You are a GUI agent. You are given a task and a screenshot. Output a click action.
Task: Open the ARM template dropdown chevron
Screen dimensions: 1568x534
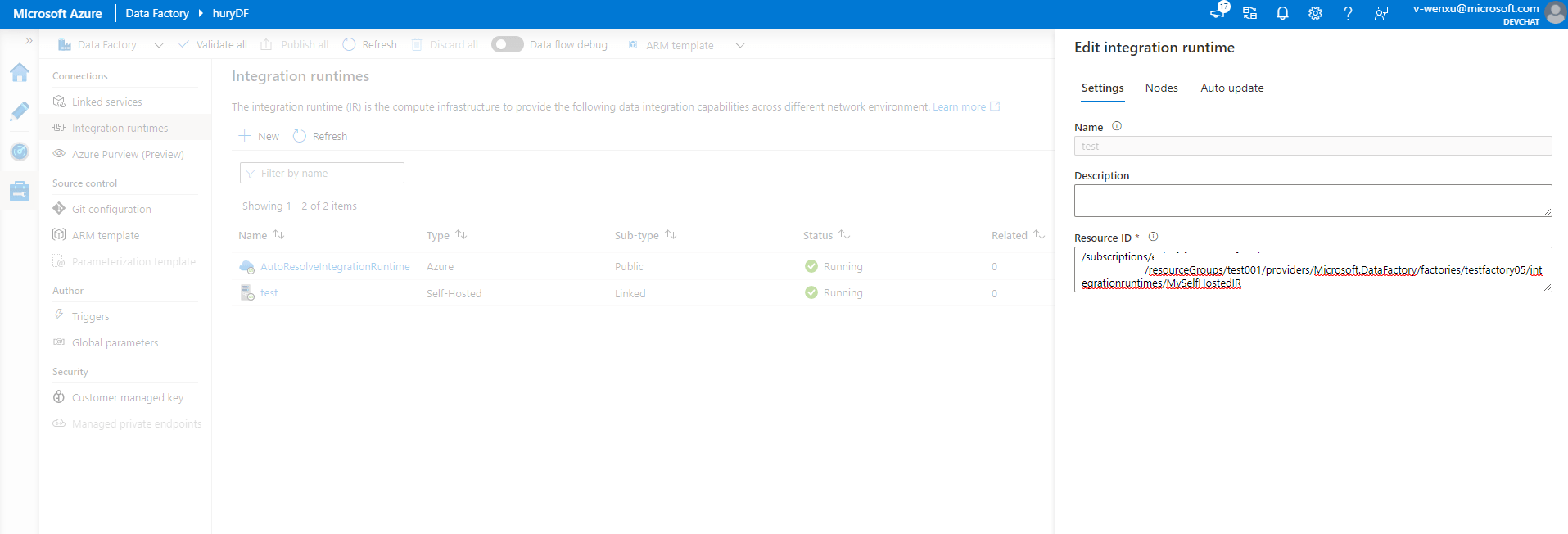[740, 45]
